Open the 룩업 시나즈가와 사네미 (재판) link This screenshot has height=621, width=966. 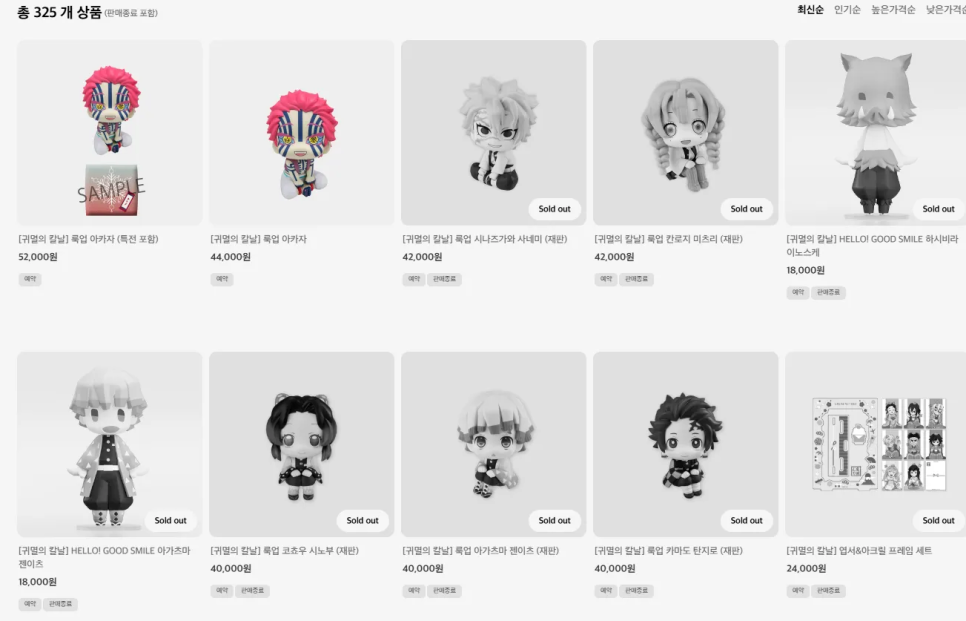point(484,239)
